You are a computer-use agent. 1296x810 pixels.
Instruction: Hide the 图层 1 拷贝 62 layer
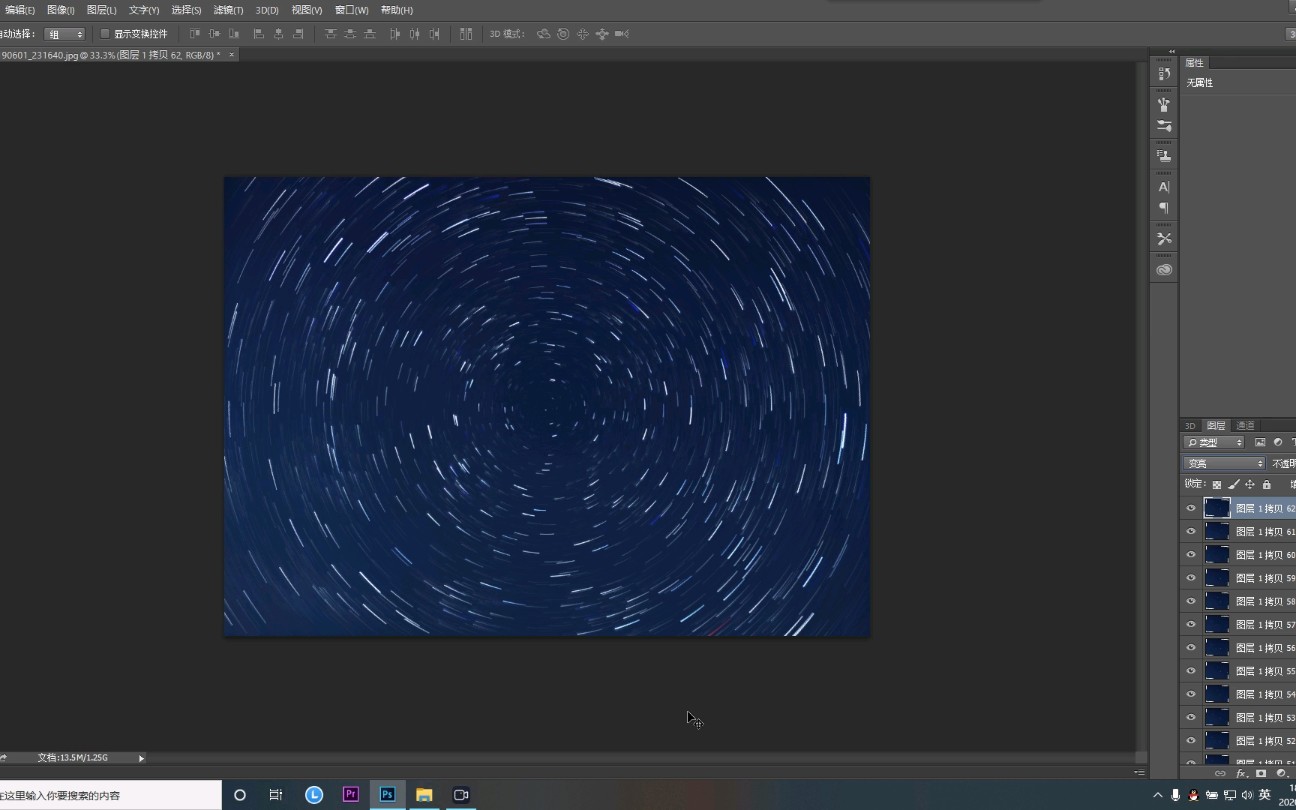point(1190,508)
